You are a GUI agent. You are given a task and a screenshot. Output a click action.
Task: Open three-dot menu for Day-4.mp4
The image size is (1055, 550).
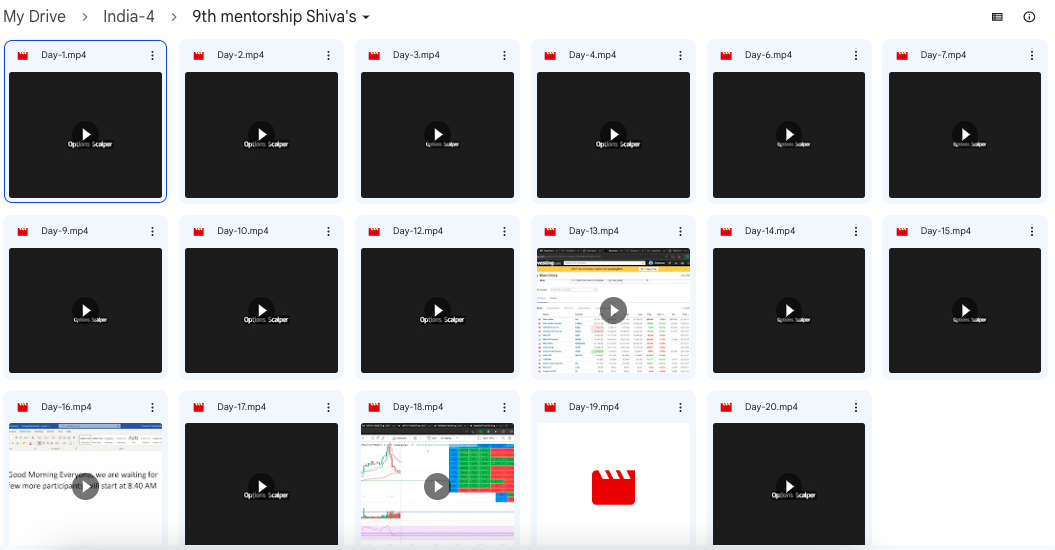(680, 56)
